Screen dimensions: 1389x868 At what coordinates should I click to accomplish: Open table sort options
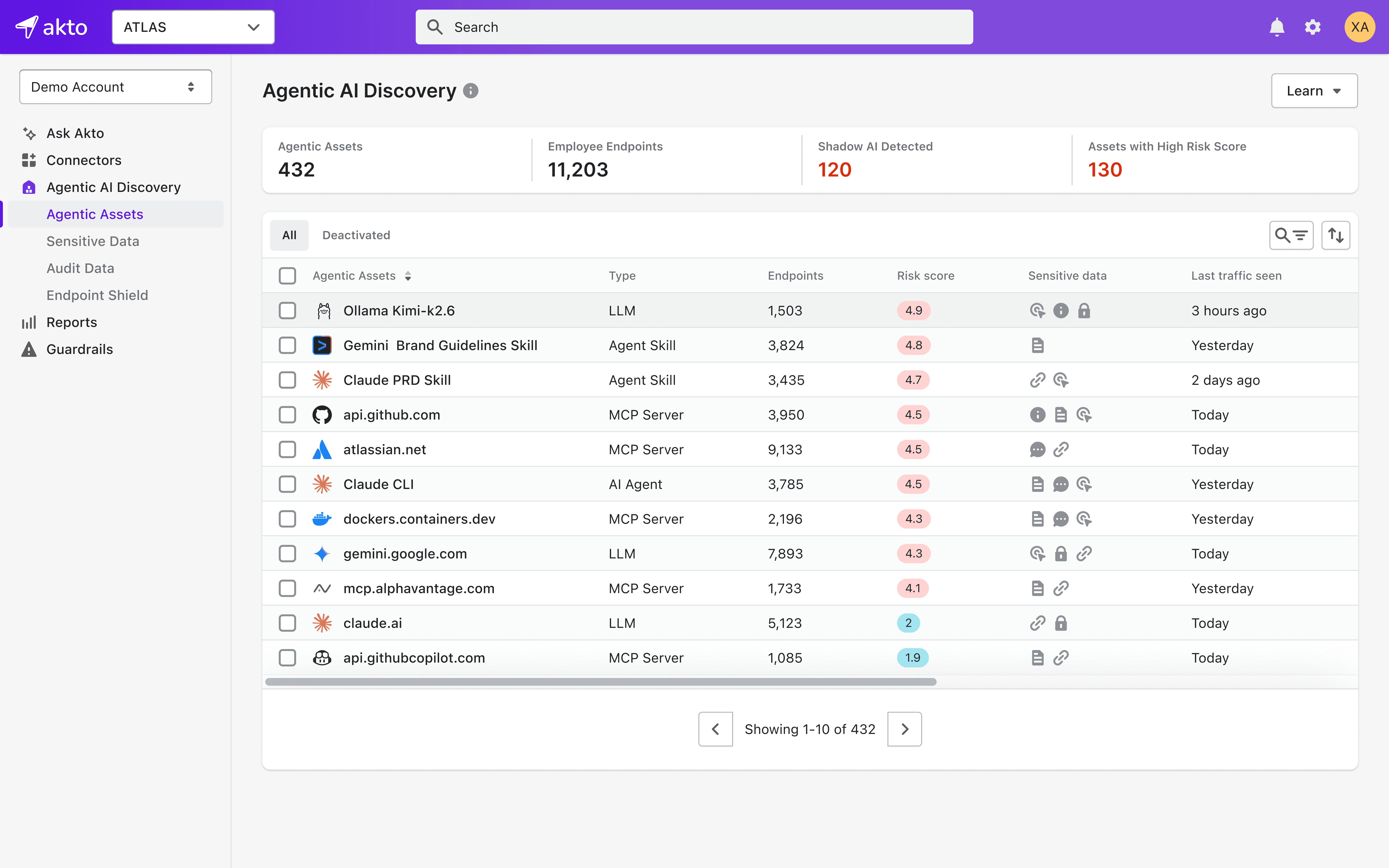point(1336,235)
